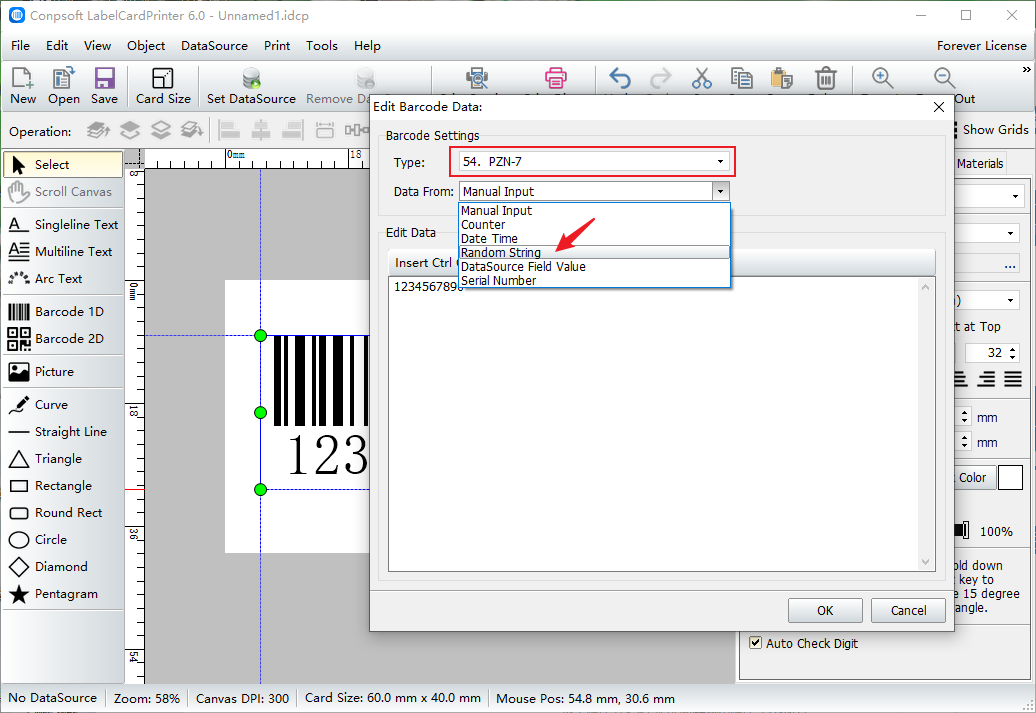Open the DataSource menu
Viewport: 1036px width, 713px height.
tap(214, 46)
